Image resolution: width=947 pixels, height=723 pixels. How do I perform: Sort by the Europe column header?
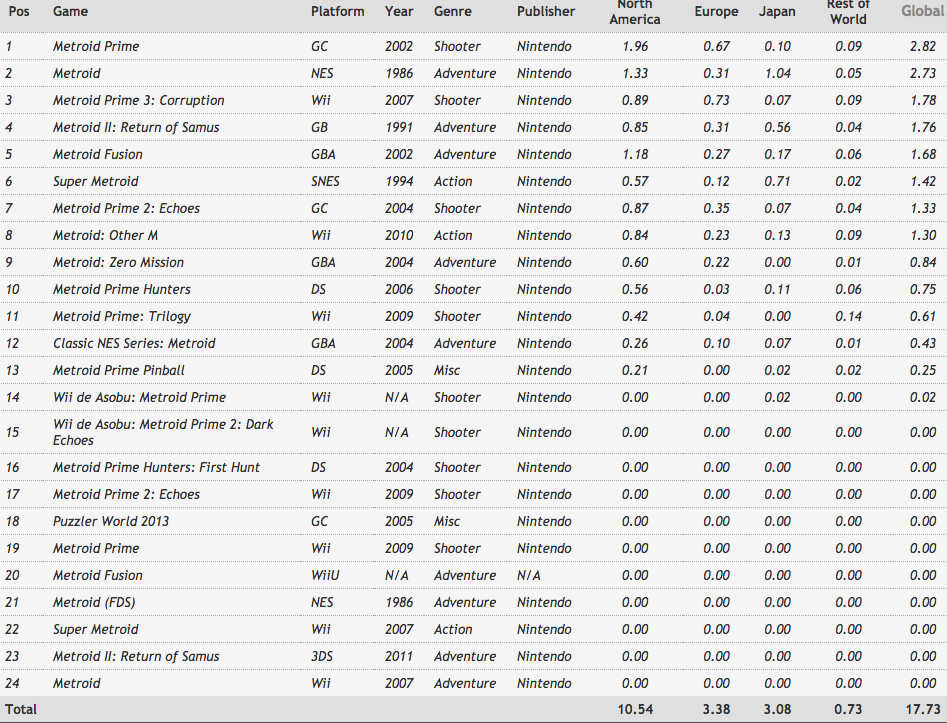(716, 11)
